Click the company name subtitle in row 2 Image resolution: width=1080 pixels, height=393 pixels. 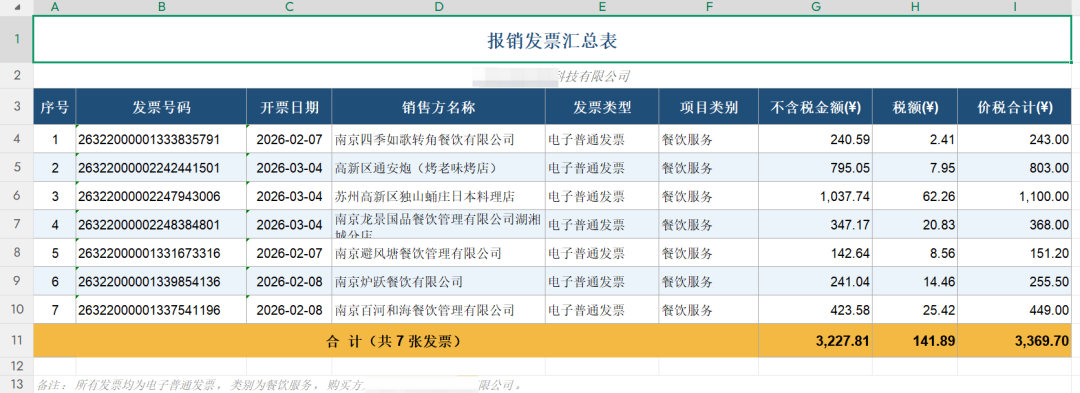(x=552, y=76)
